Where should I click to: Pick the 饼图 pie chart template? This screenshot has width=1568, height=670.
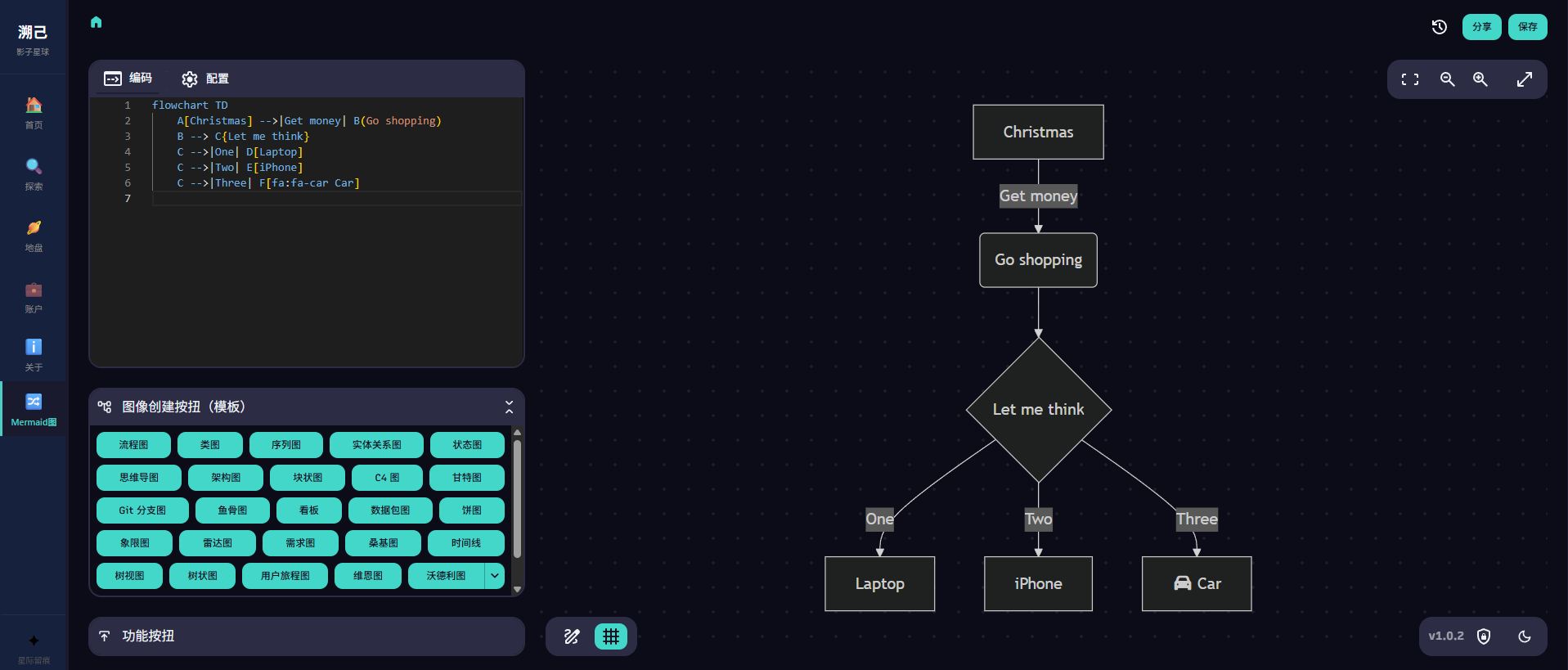472,510
